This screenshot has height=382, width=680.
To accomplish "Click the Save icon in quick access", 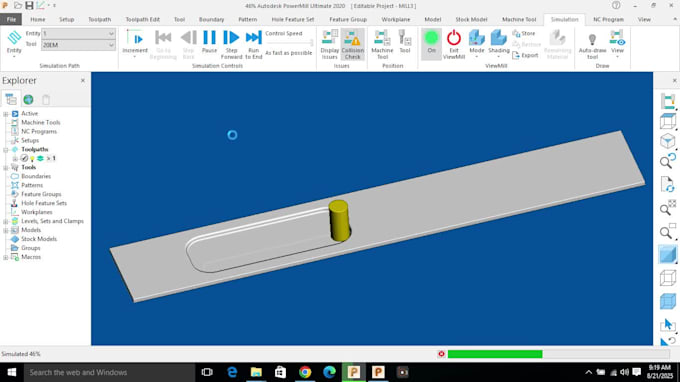I will point(29,6).
